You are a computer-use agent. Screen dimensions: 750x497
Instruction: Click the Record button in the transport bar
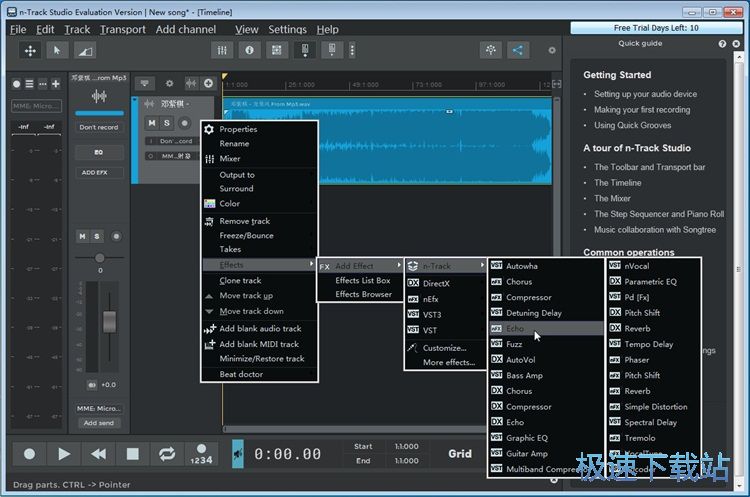point(30,454)
